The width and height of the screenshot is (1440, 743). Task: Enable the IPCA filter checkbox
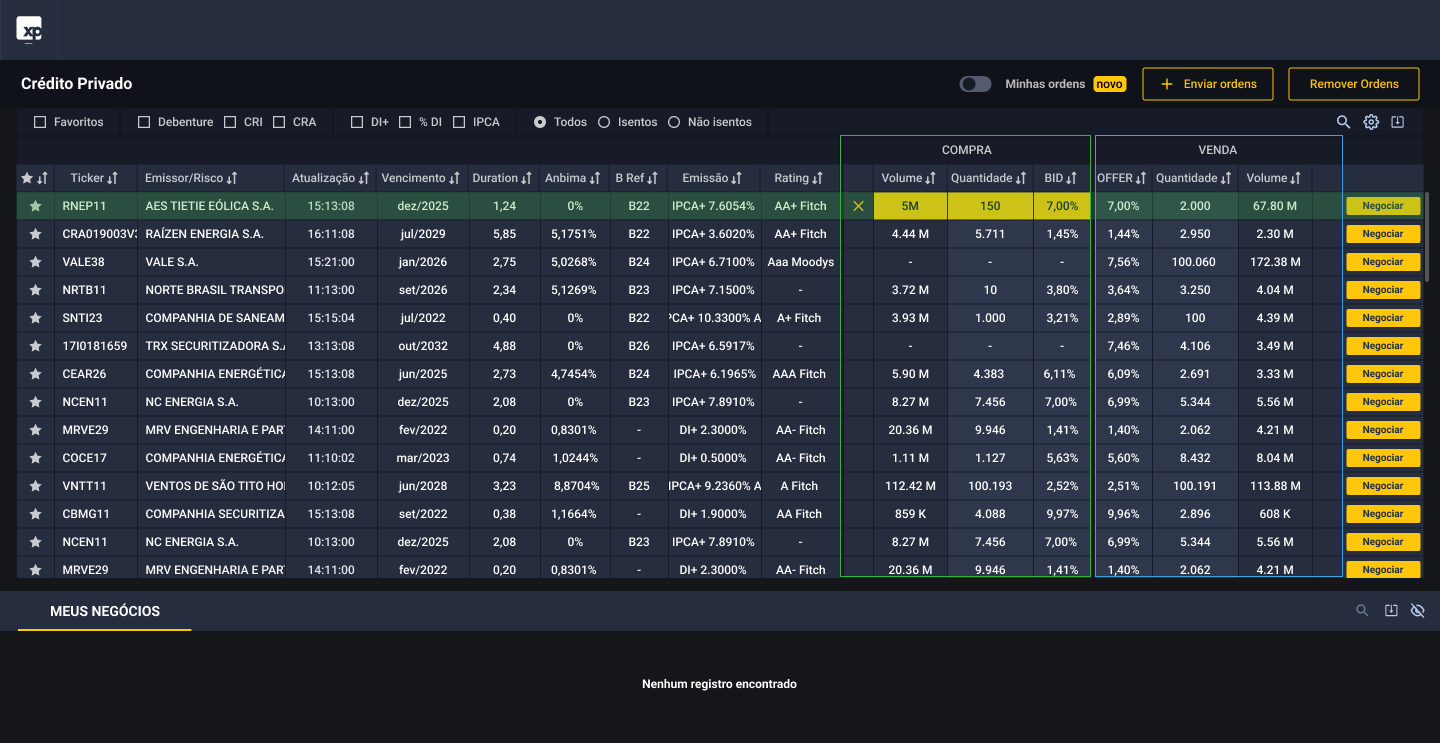(x=459, y=122)
